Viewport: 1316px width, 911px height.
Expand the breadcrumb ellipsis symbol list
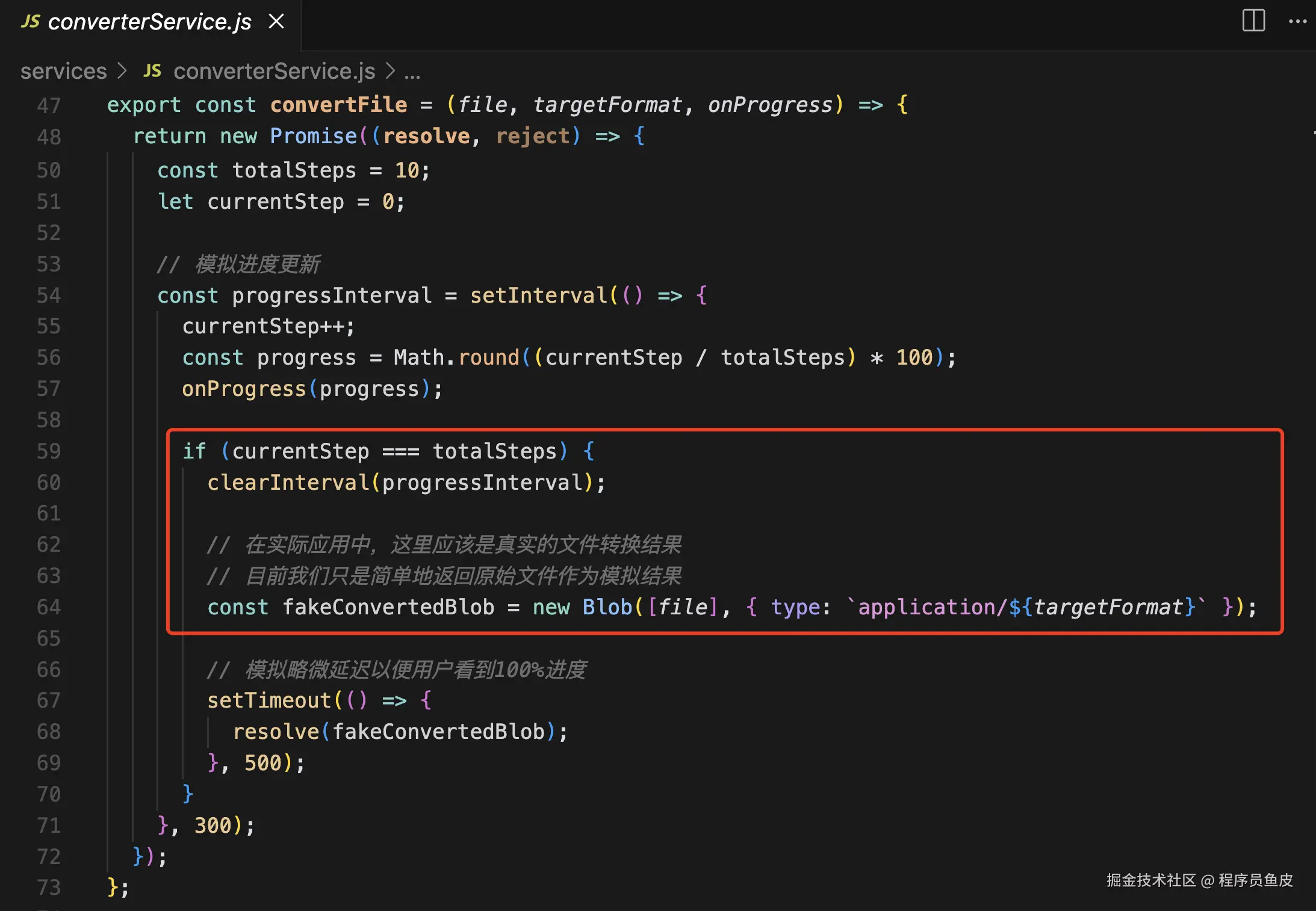pyautogui.click(x=412, y=72)
